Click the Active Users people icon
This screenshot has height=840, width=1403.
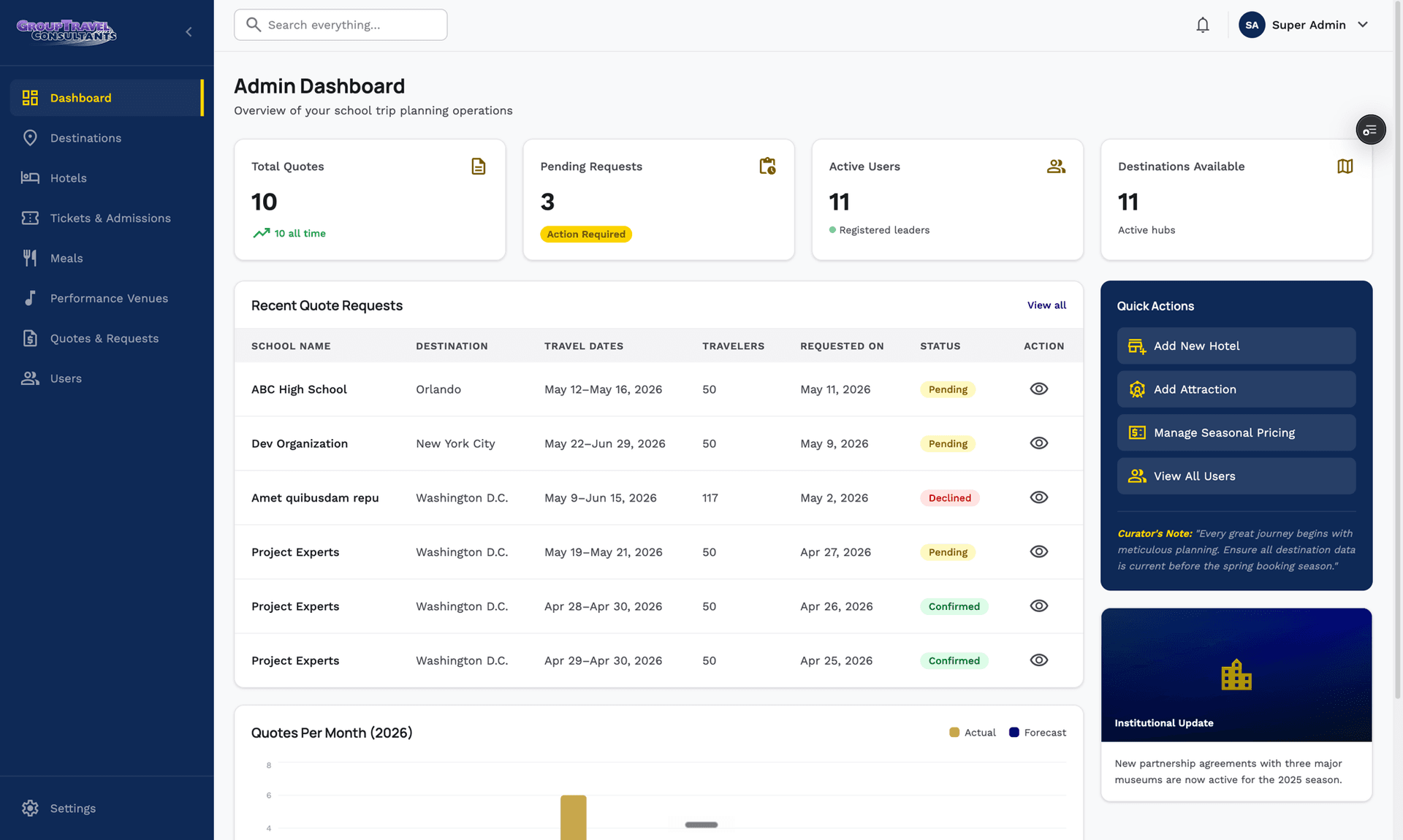[1056, 167]
